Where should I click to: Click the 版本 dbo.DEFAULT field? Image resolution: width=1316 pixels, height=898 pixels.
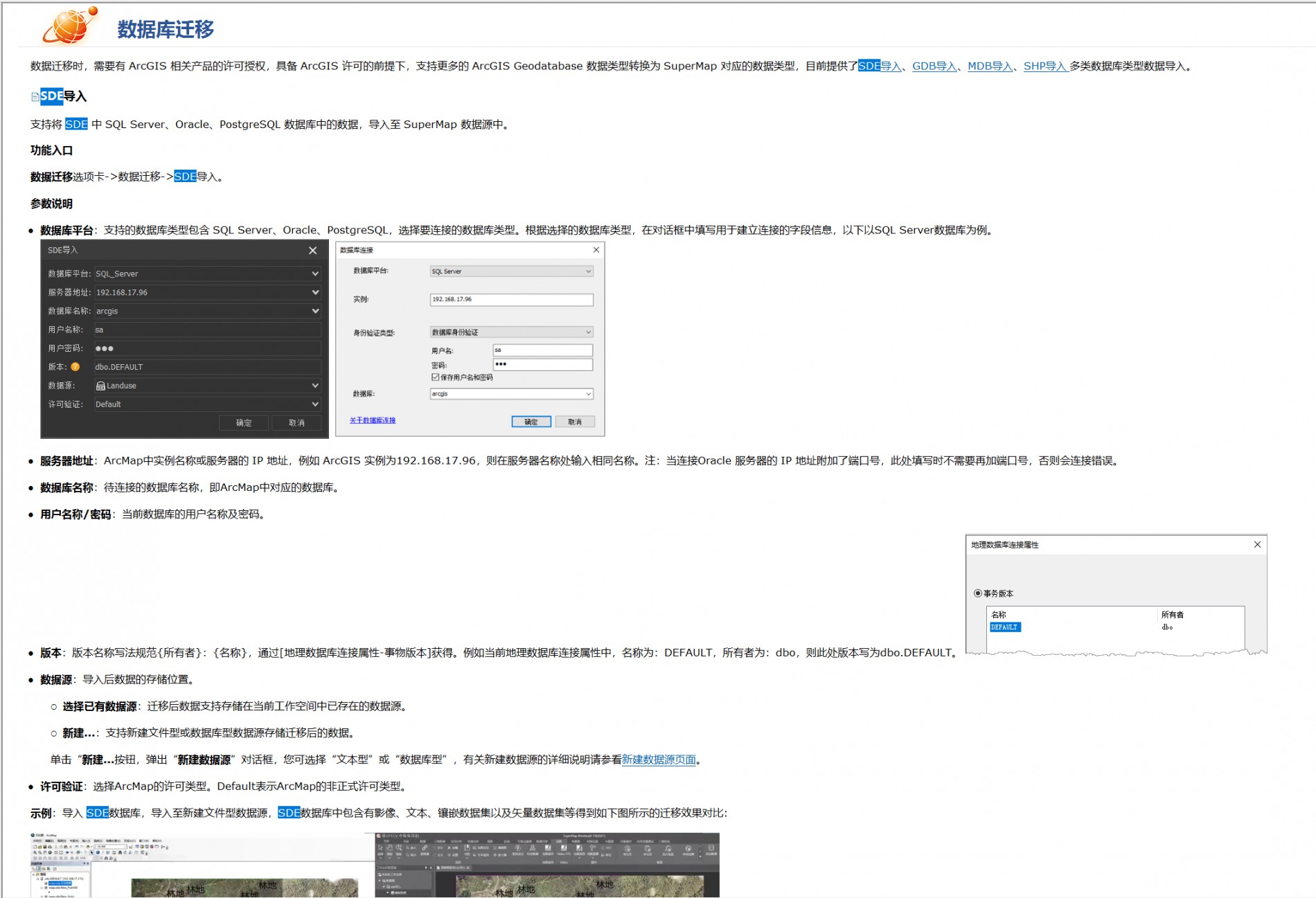tap(207, 367)
